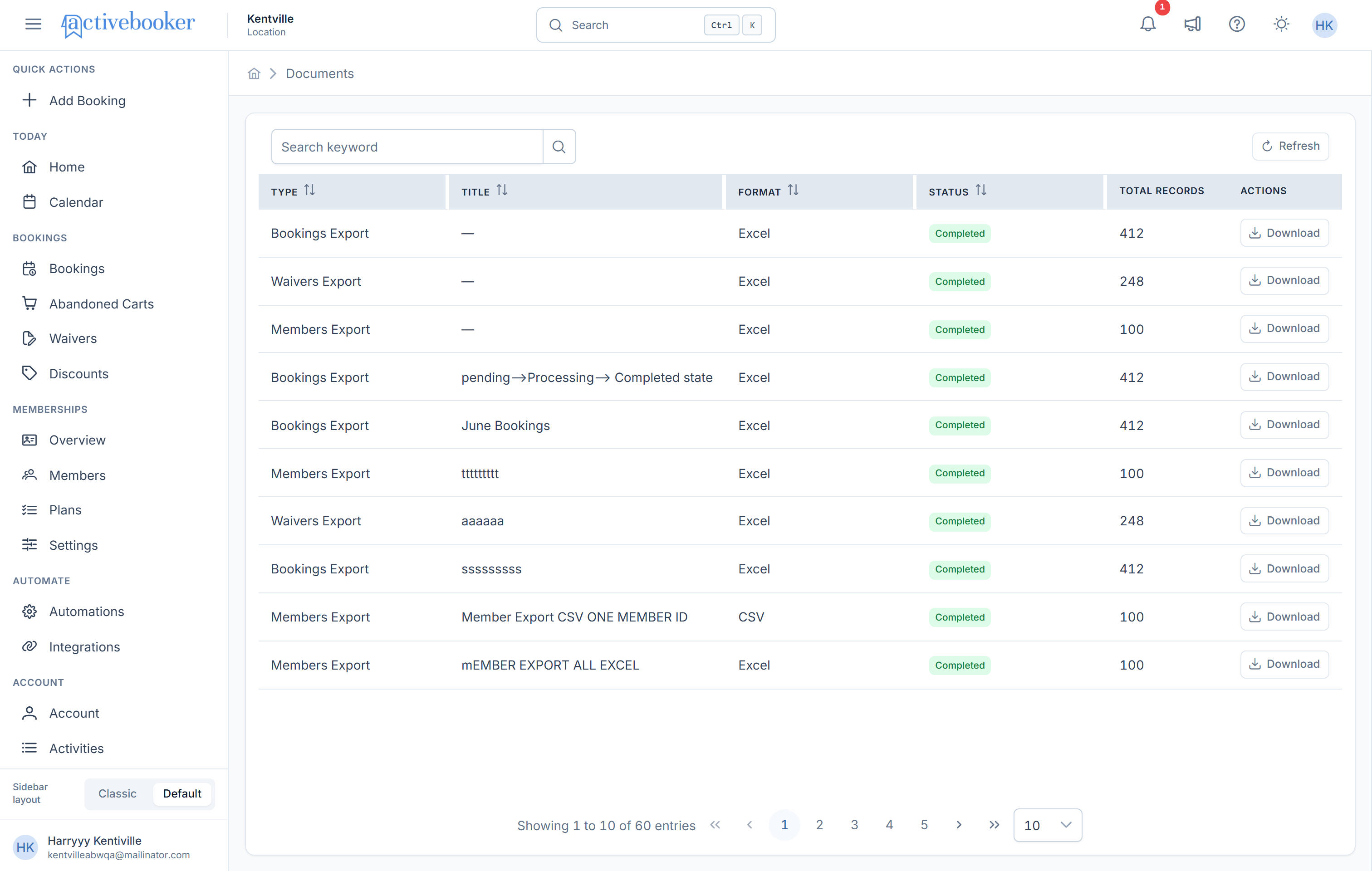Go to page 5
Image resolution: width=1372 pixels, height=871 pixels.
click(x=924, y=825)
